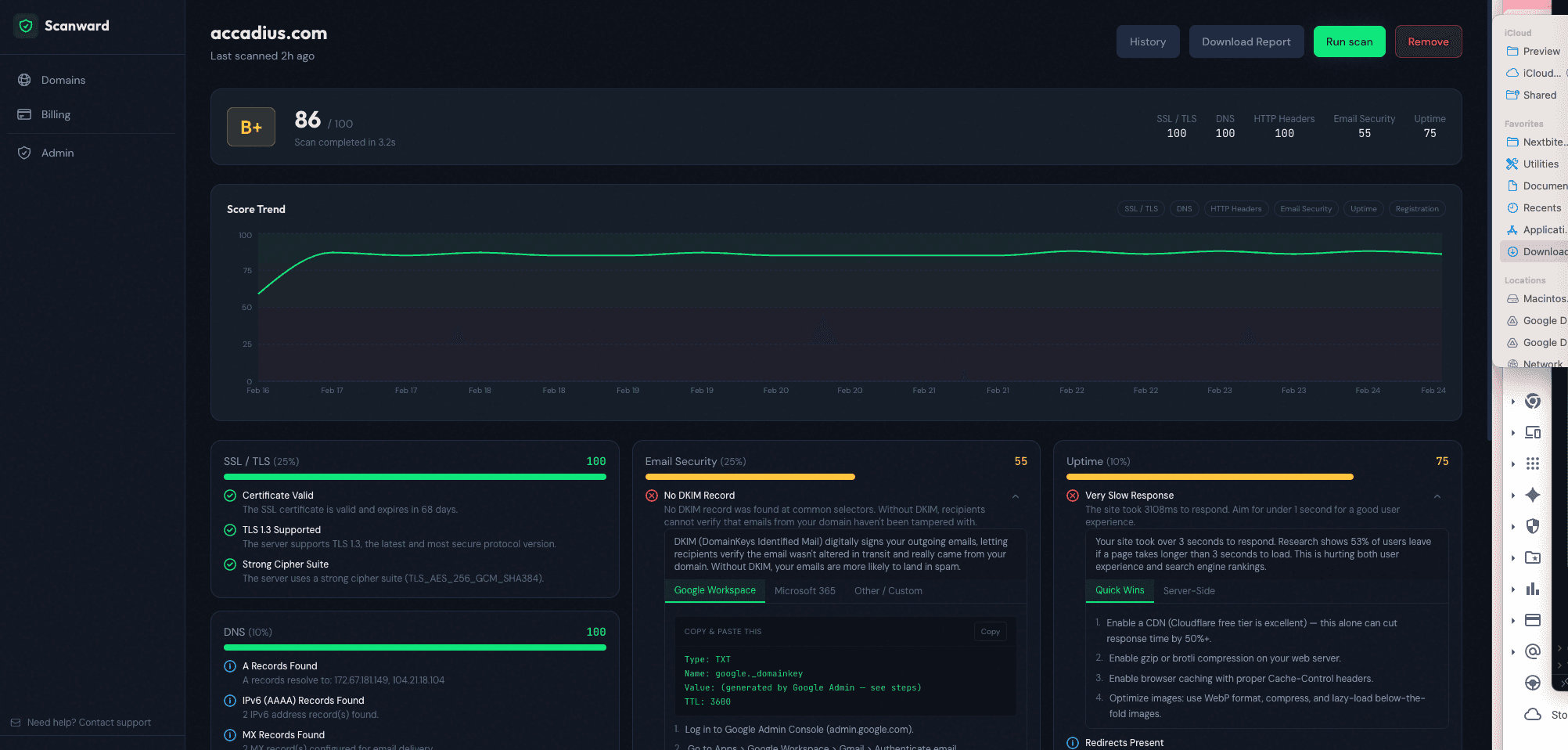
Task: Toggle the Registration filter on Score Trend
Action: point(1416,209)
